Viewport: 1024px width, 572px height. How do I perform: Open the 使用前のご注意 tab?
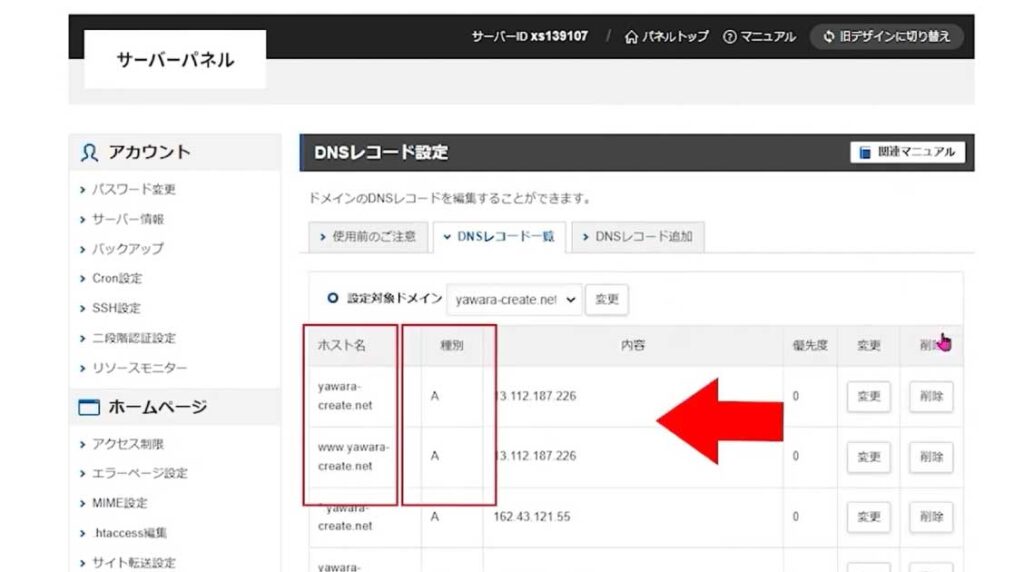[x=368, y=236]
